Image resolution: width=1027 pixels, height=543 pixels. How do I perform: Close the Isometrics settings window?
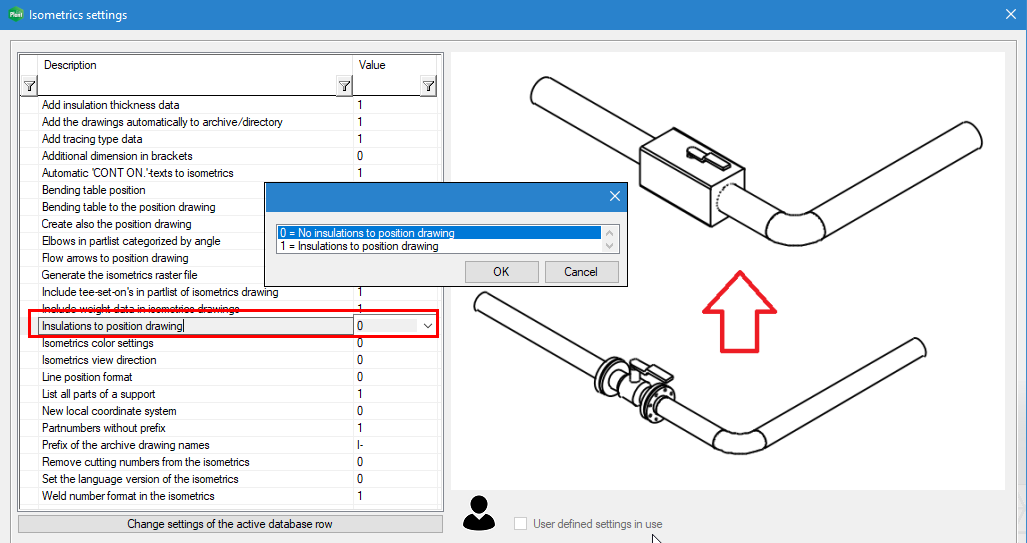[1011, 14]
